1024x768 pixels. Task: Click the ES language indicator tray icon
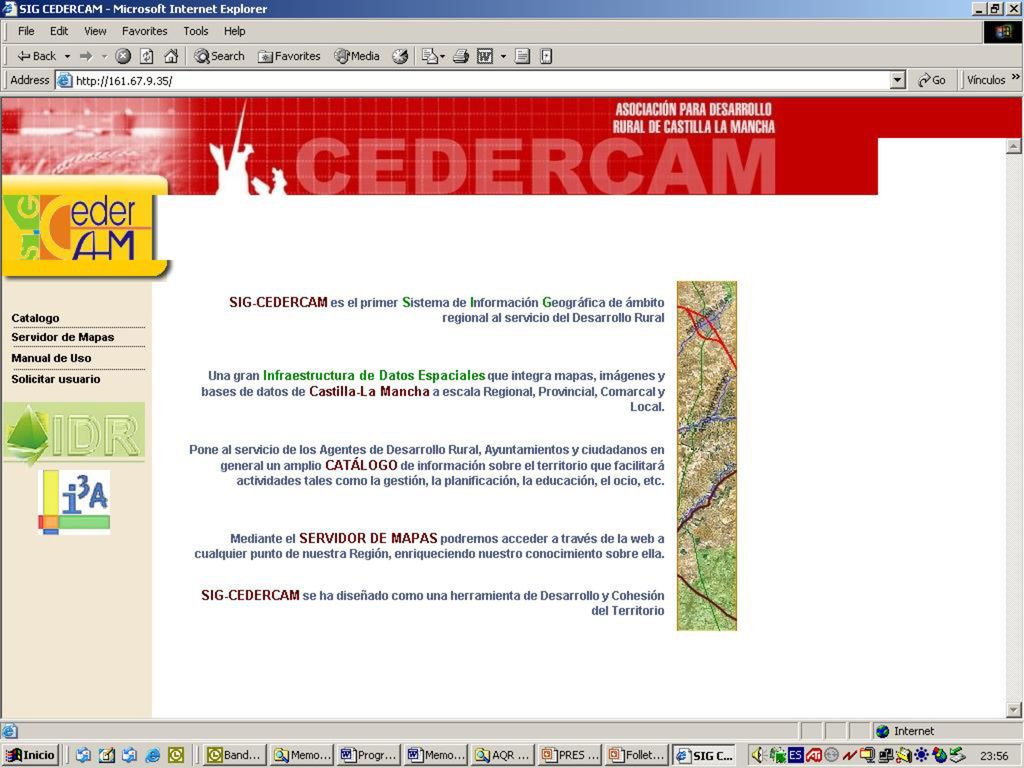[795, 756]
